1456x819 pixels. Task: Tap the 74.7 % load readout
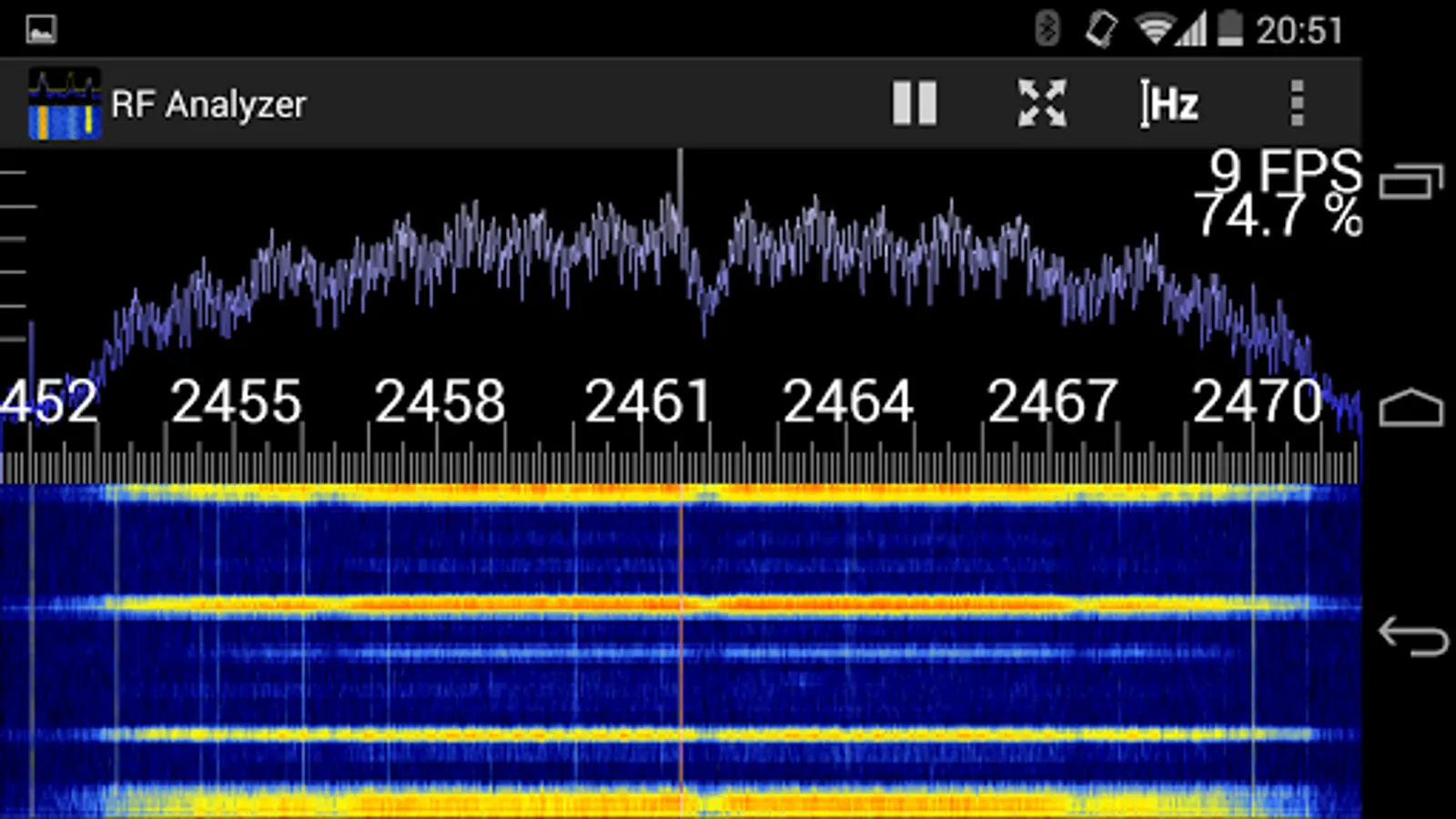tap(1279, 216)
